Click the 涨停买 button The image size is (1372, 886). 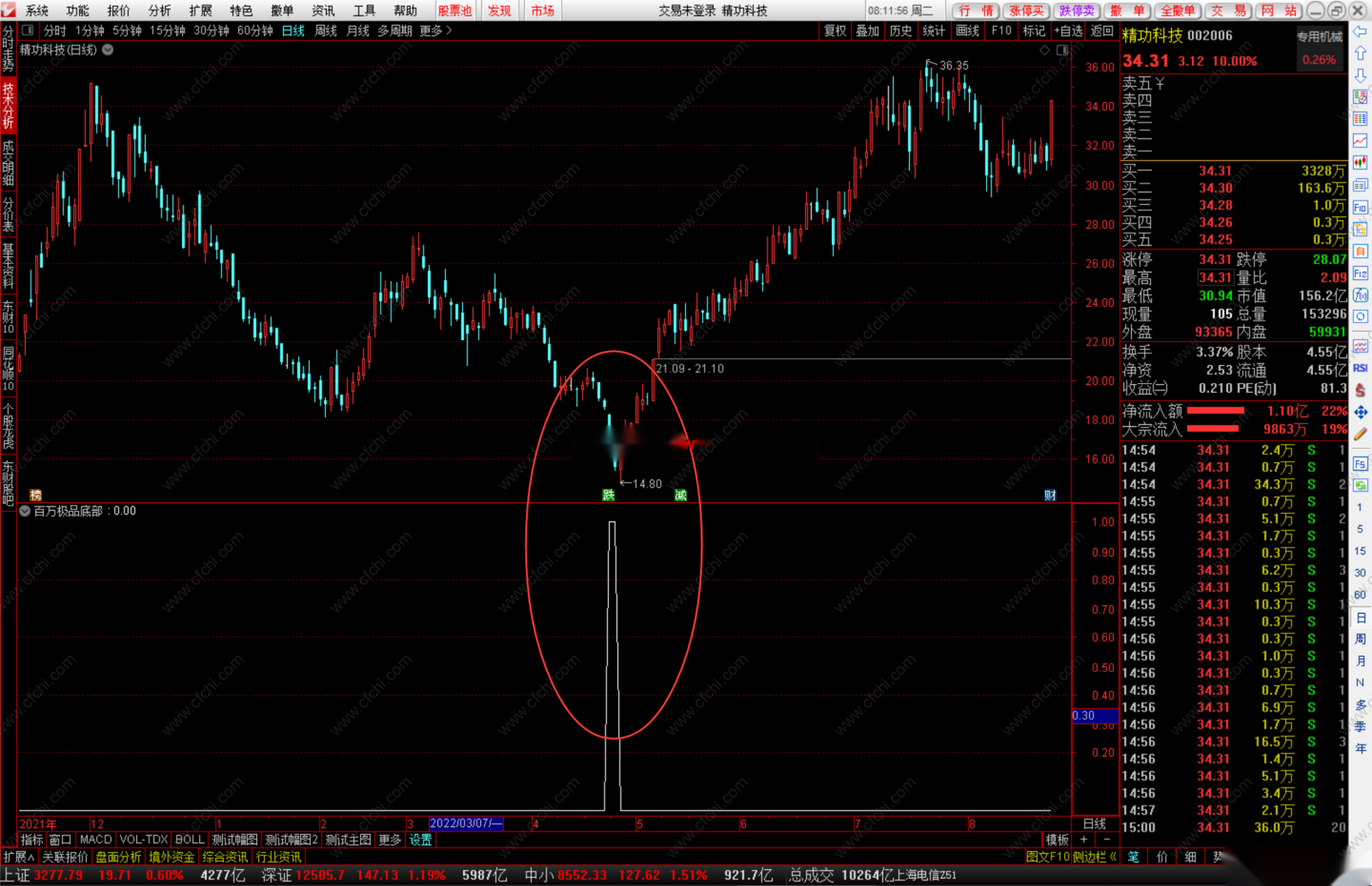1026,10
